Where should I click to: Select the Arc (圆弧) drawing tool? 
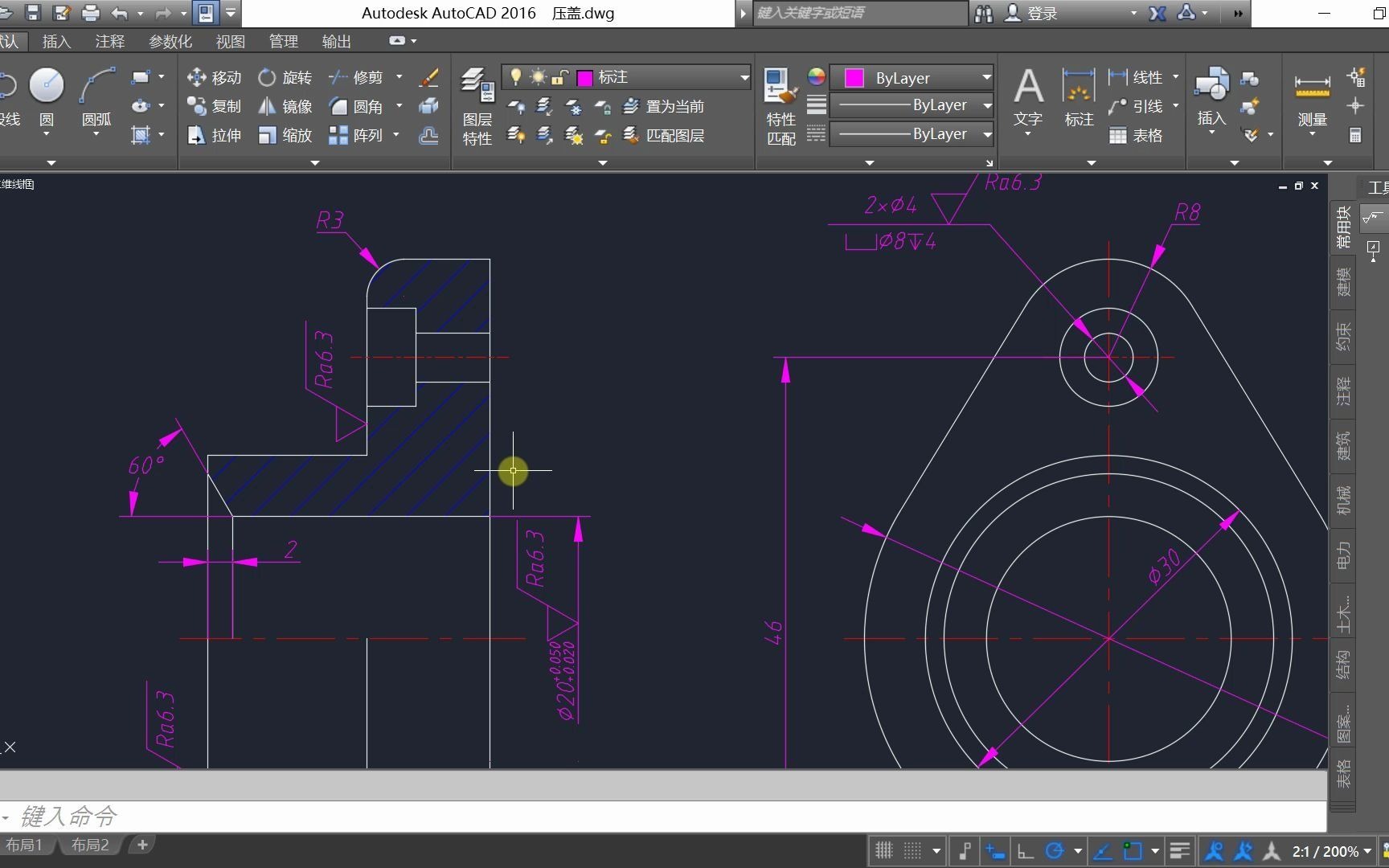[x=96, y=86]
